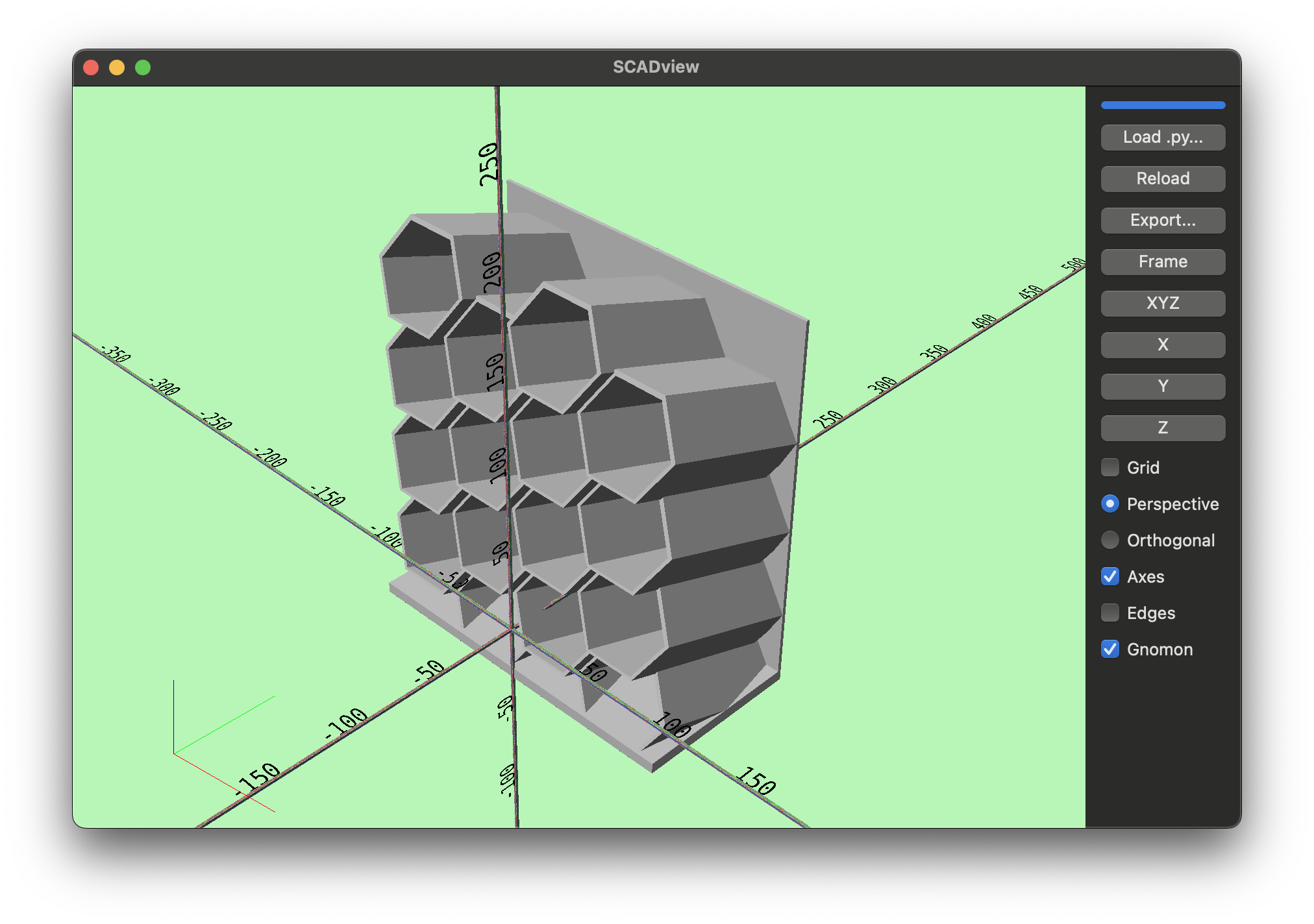Click the hexagonal honeycomb 3D model
The image size is (1314, 924).
click(x=623, y=441)
